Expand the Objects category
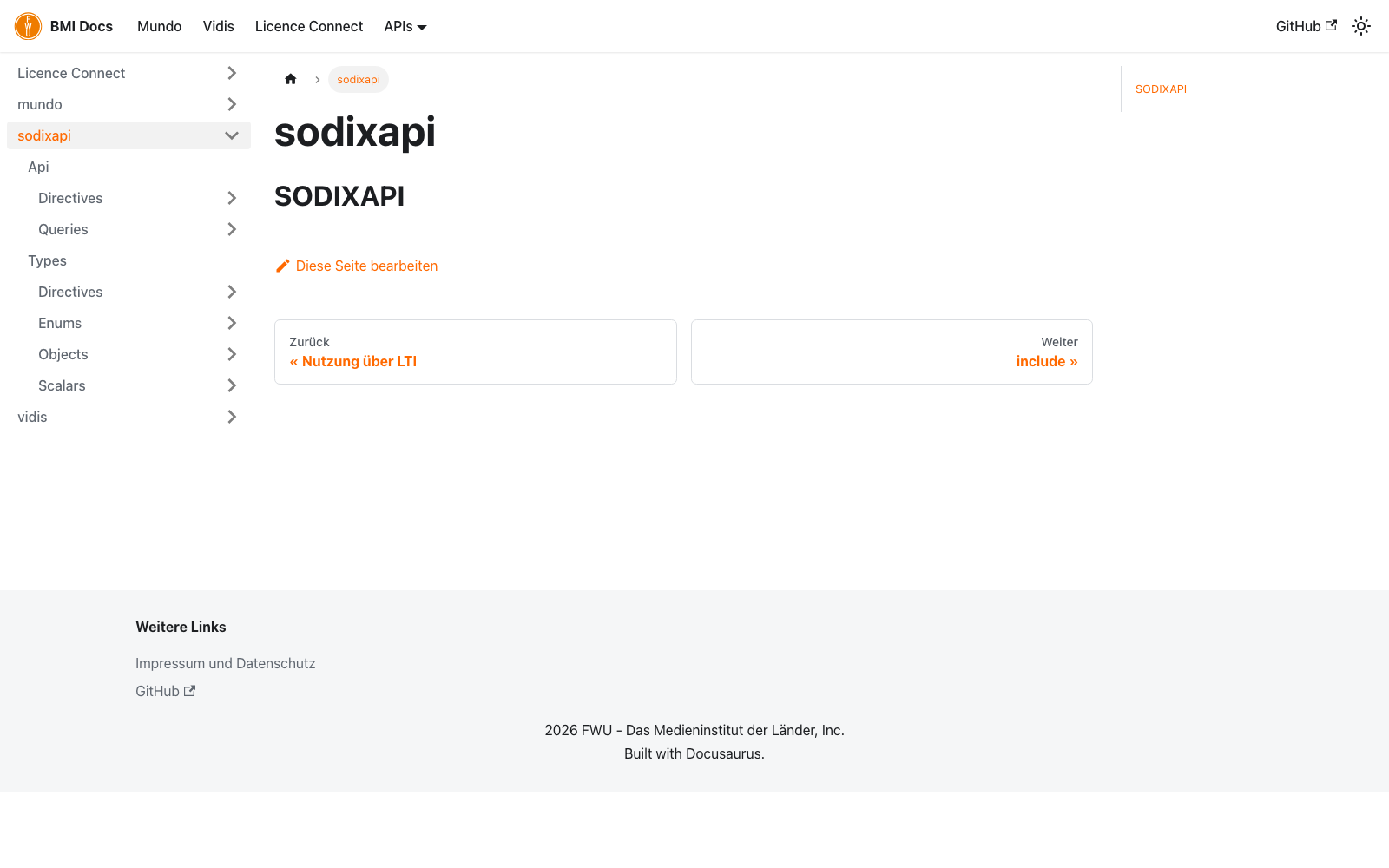Viewport: 1389px width, 868px height. 232,354
